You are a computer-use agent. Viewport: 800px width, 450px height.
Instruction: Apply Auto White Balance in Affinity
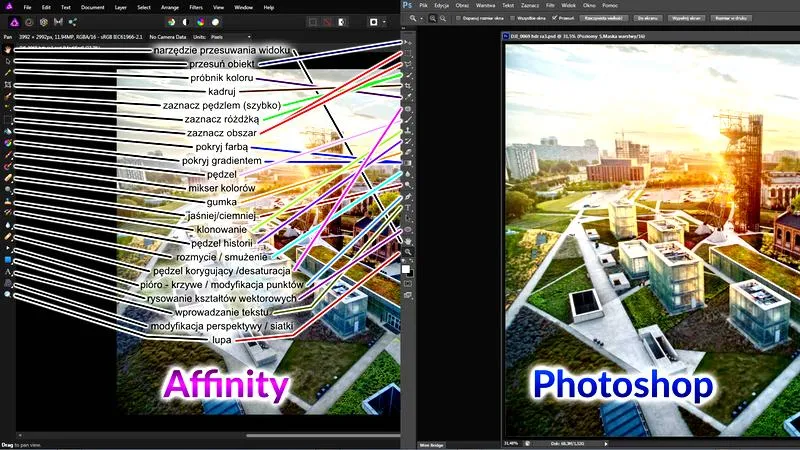pyautogui.click(x=215, y=22)
